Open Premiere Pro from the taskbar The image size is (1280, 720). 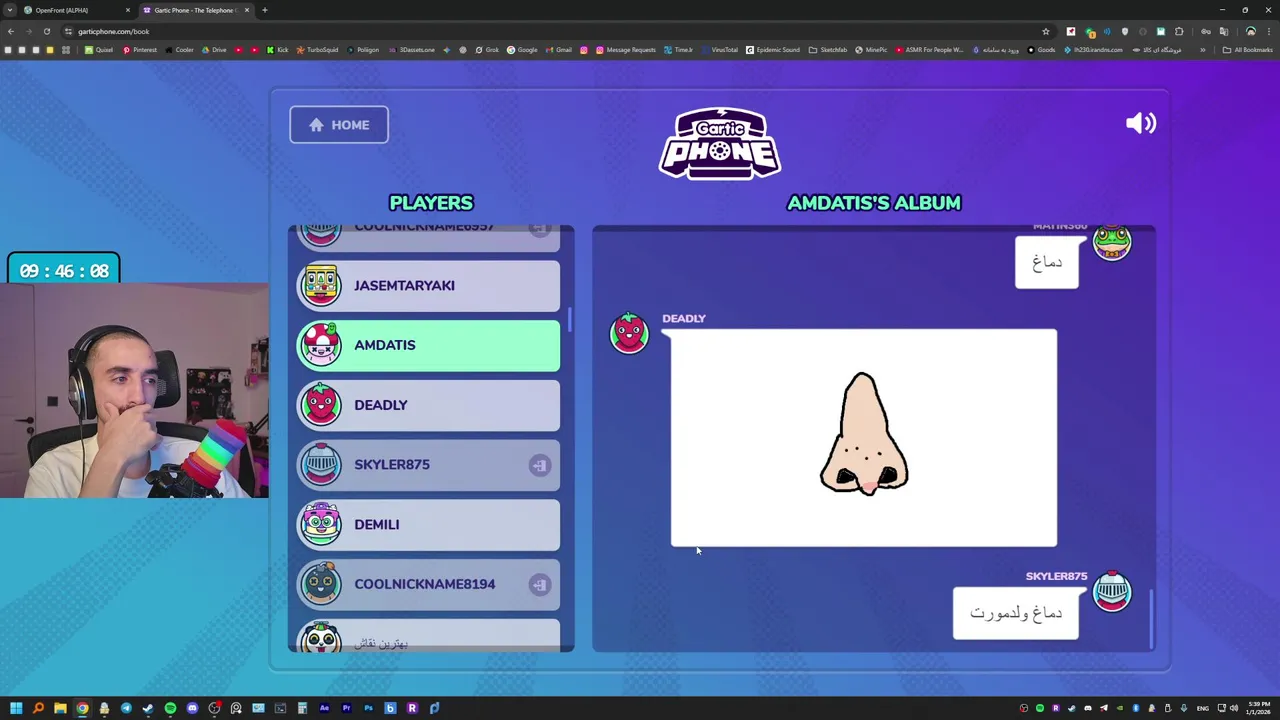click(x=346, y=708)
